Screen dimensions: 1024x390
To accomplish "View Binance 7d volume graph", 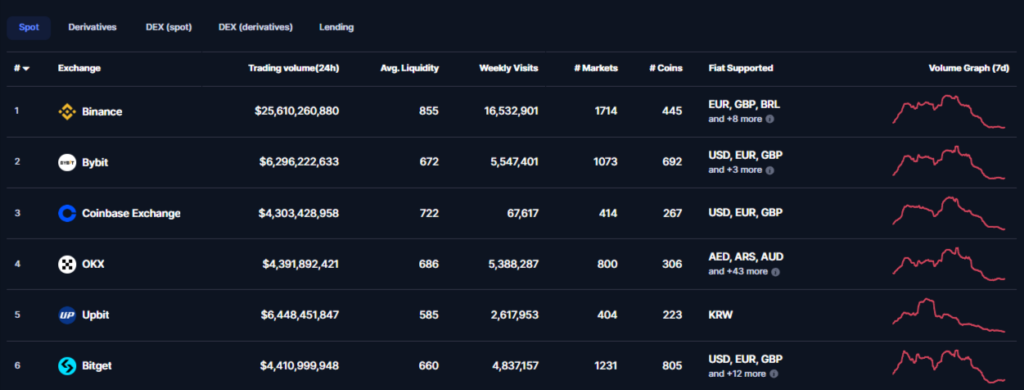I will pyautogui.click(x=949, y=112).
